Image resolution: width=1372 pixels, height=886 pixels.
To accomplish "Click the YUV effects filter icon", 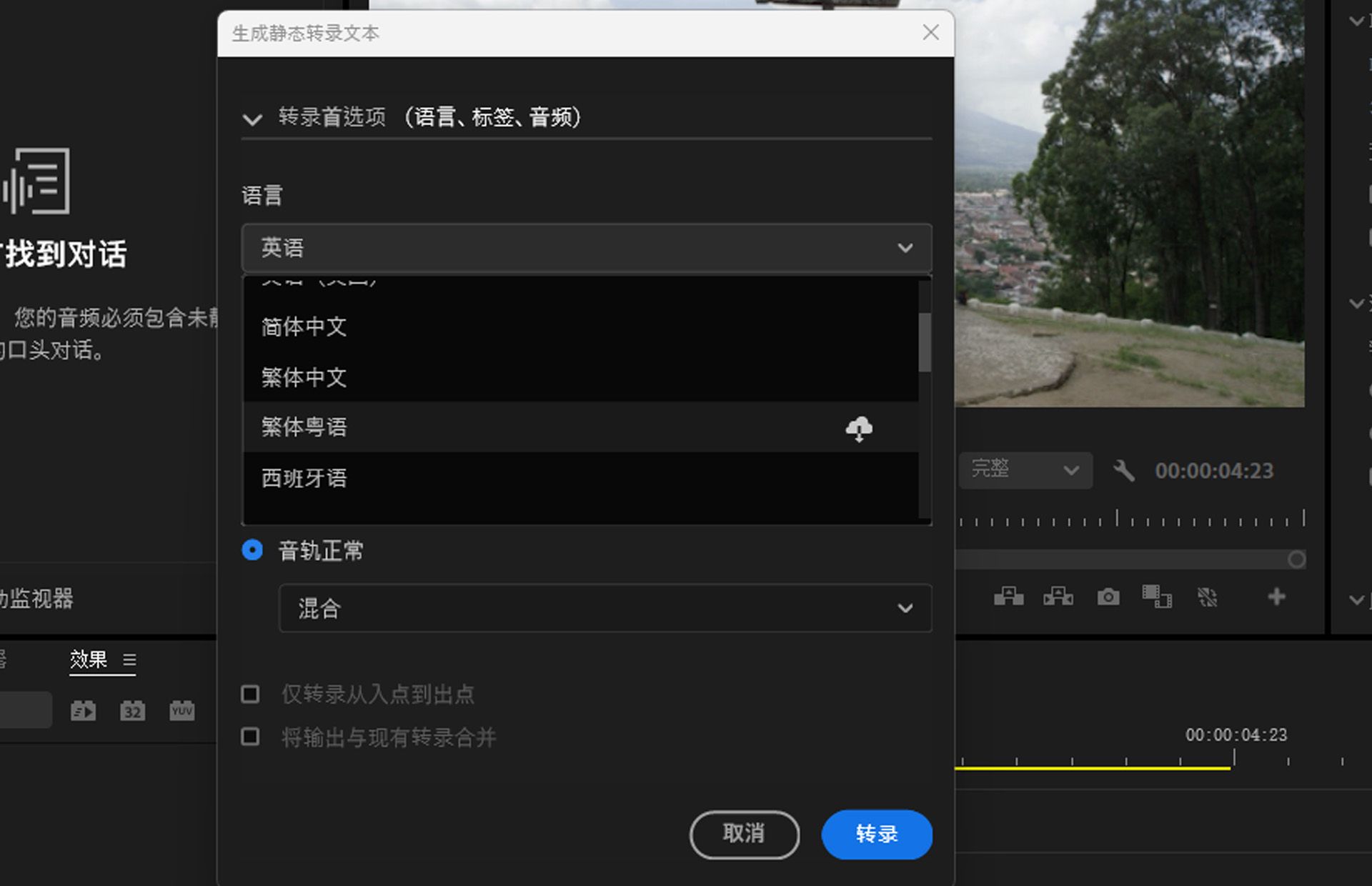I will coord(182,710).
